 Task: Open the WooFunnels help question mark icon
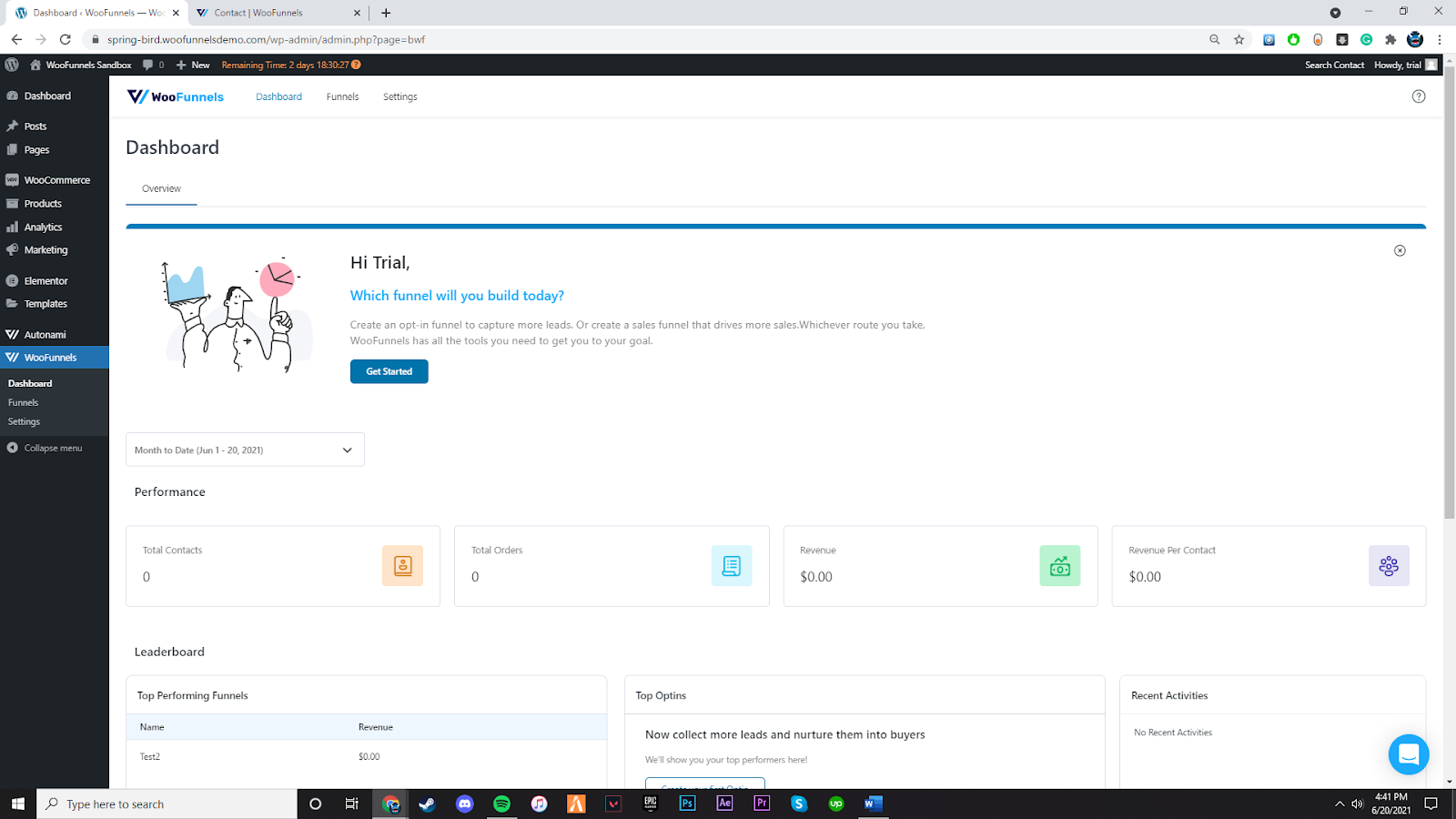pyautogui.click(x=1418, y=96)
